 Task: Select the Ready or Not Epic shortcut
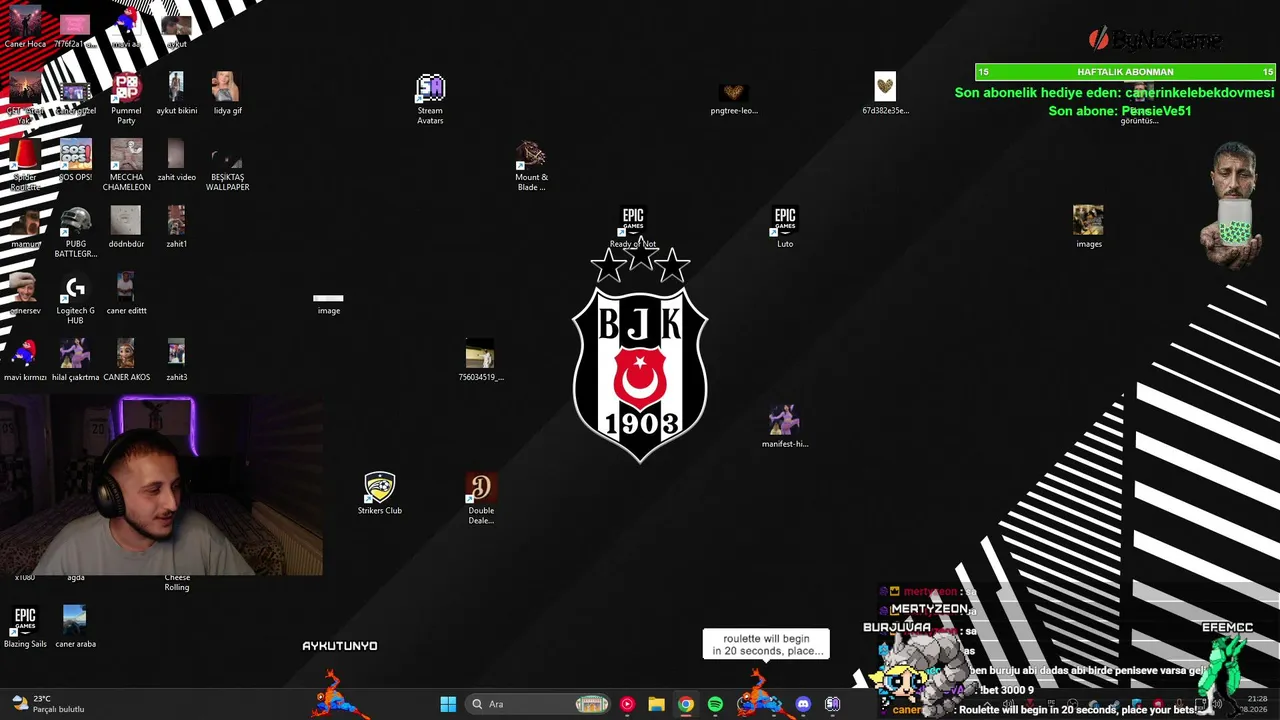[x=633, y=227]
